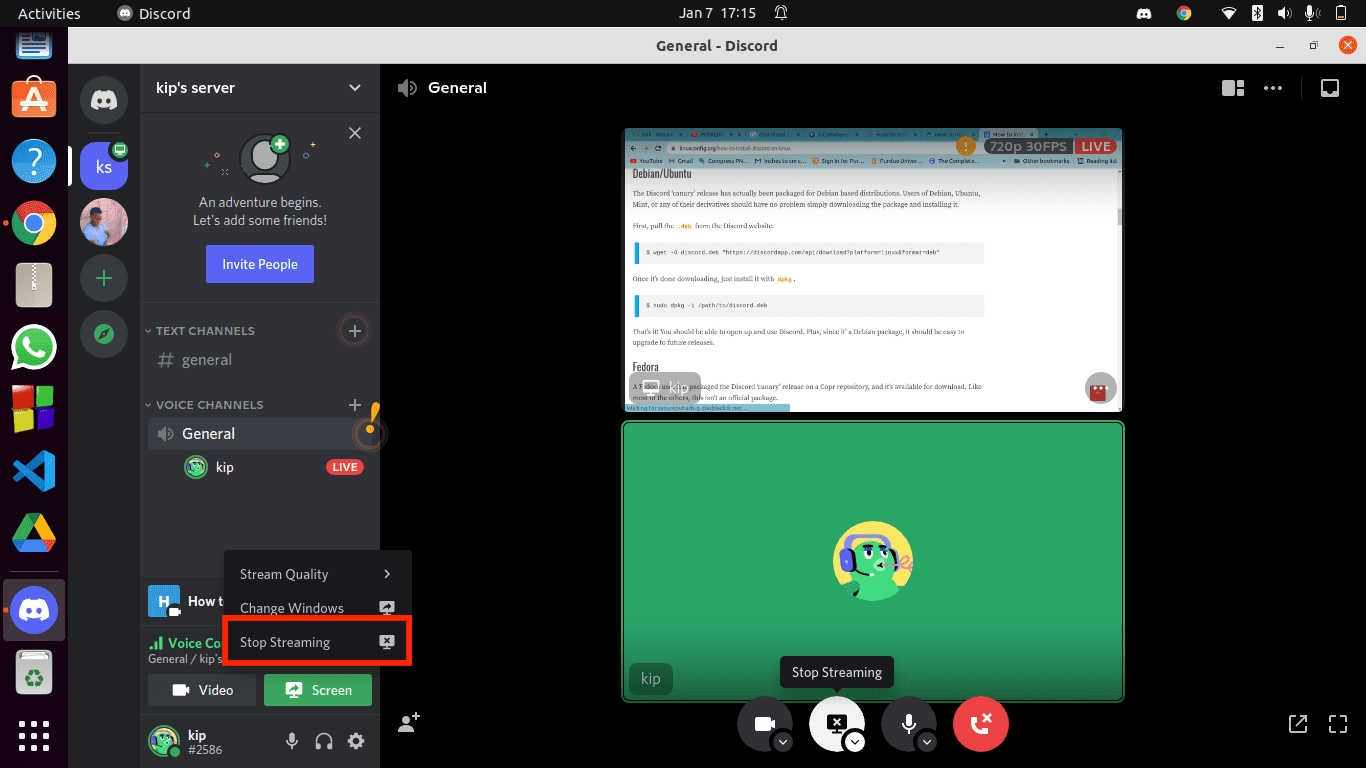1366x768 pixels.
Task: Click the Voice Connected status text
Action: (x=194, y=643)
